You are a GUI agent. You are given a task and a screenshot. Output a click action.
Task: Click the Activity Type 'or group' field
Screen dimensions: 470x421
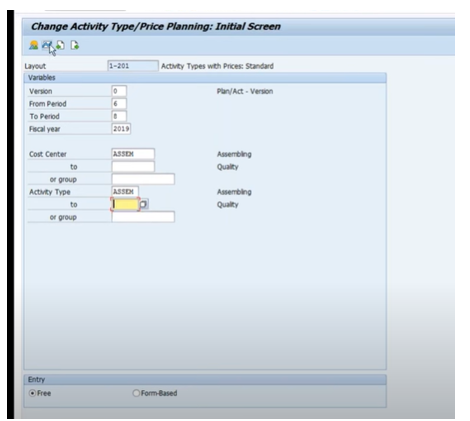[x=143, y=217]
